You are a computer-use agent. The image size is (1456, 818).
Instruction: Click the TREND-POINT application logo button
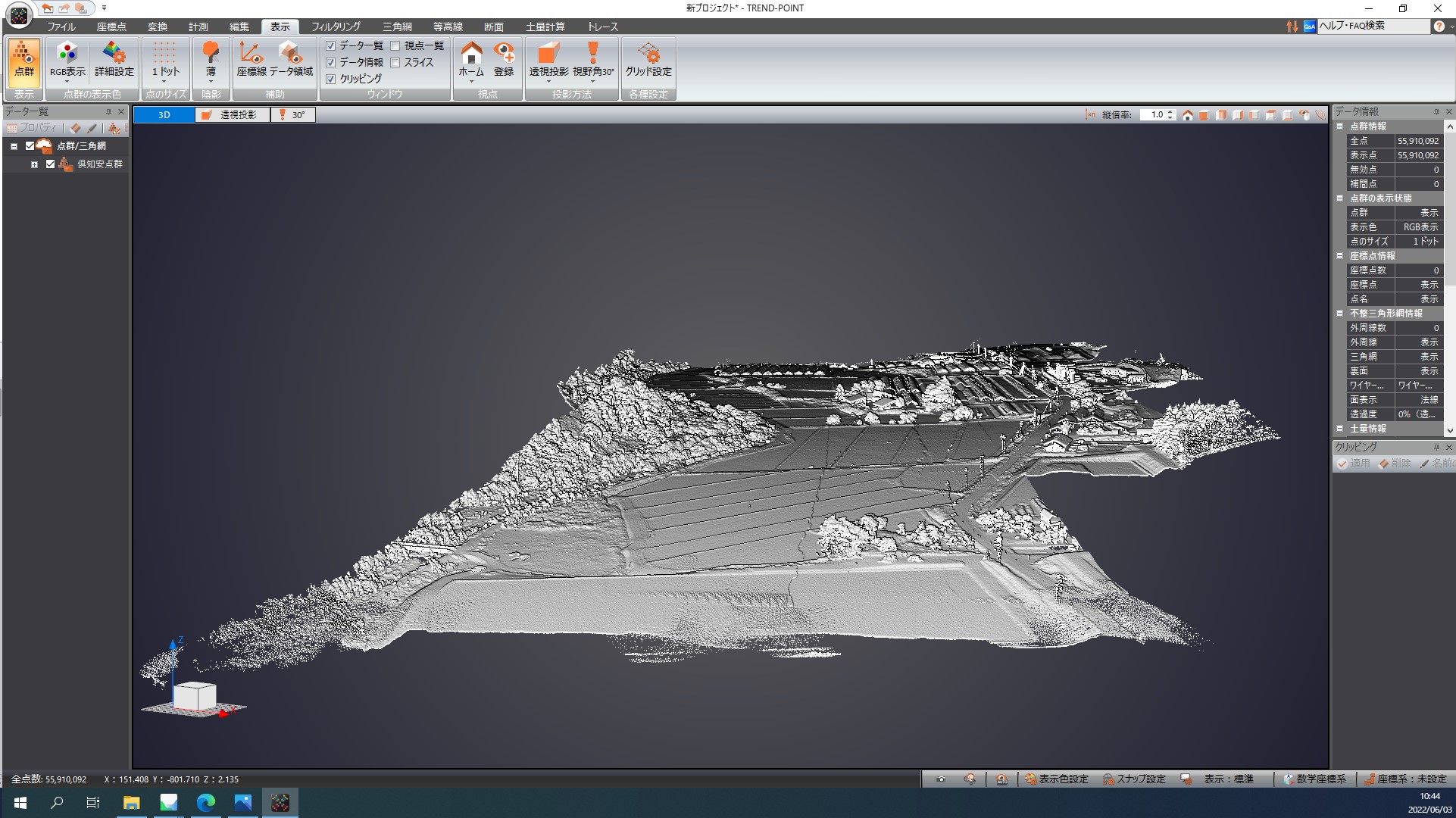(x=20, y=14)
